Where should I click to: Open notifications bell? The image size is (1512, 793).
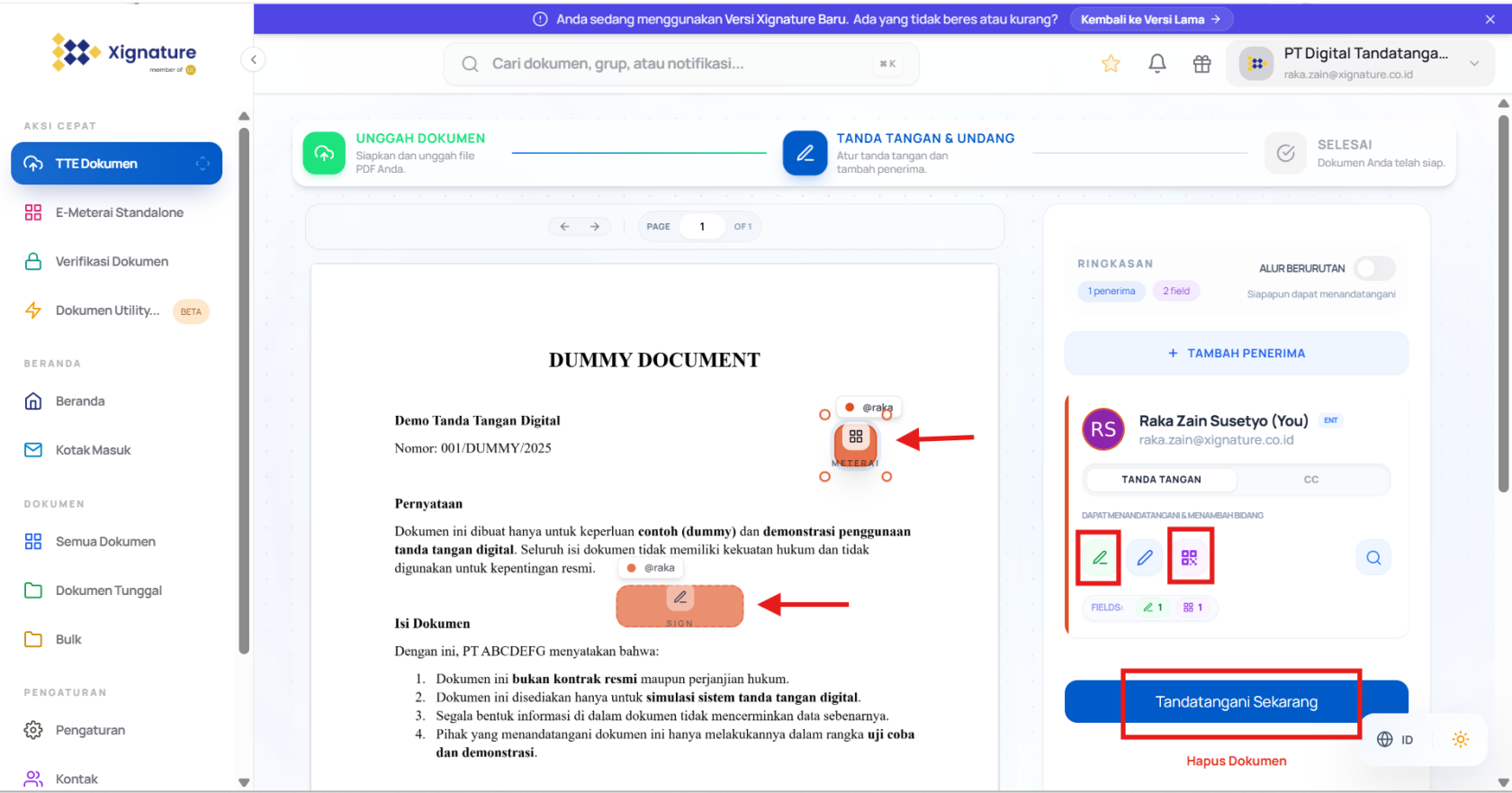(1157, 64)
